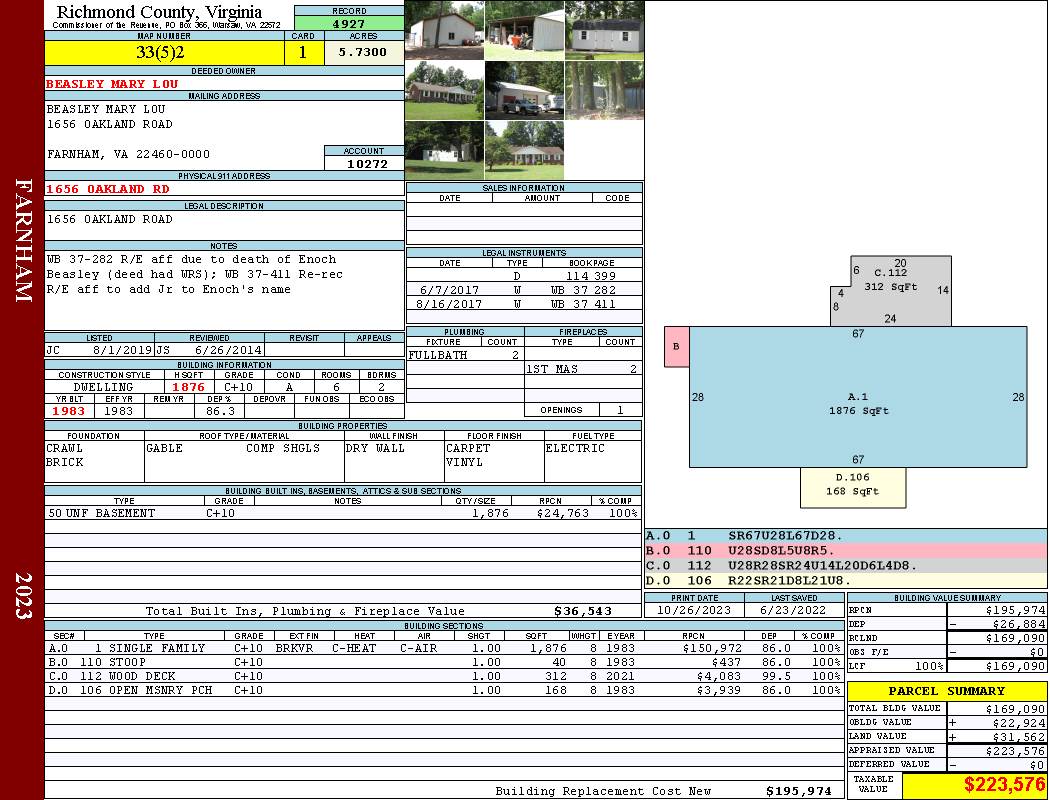
Task: Click the PARCEL SUMMARY header
Action: click(946, 691)
